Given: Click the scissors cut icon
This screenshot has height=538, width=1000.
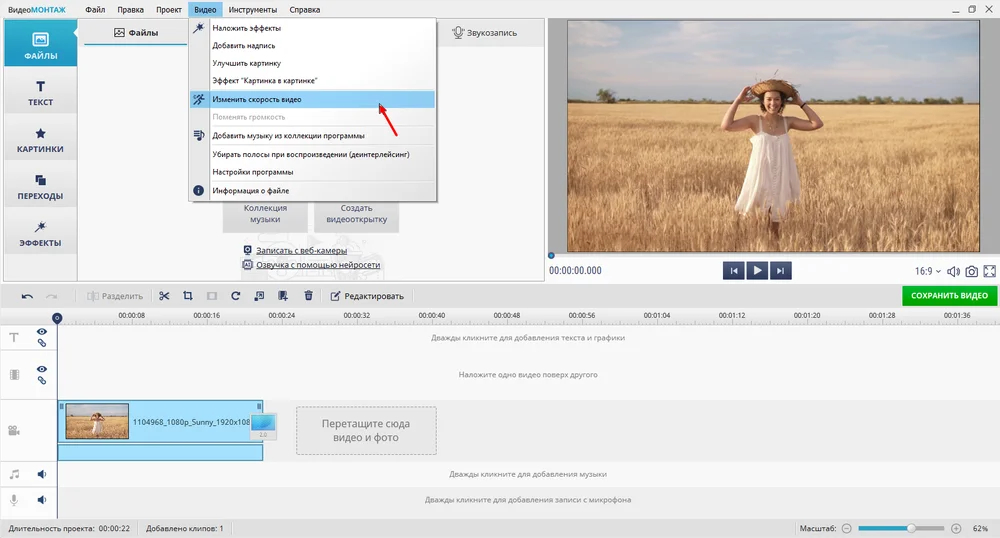Looking at the screenshot, I should pyautogui.click(x=164, y=296).
